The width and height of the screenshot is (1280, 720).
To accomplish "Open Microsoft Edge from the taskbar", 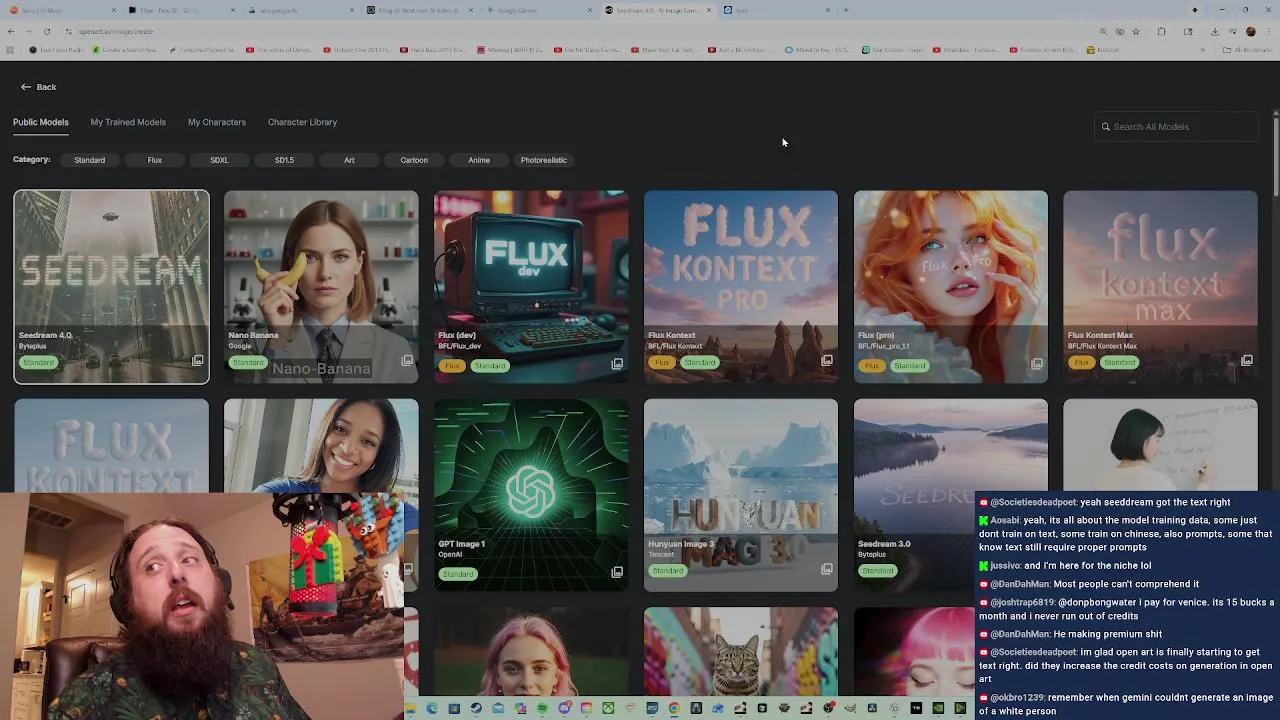I will click(x=432, y=708).
